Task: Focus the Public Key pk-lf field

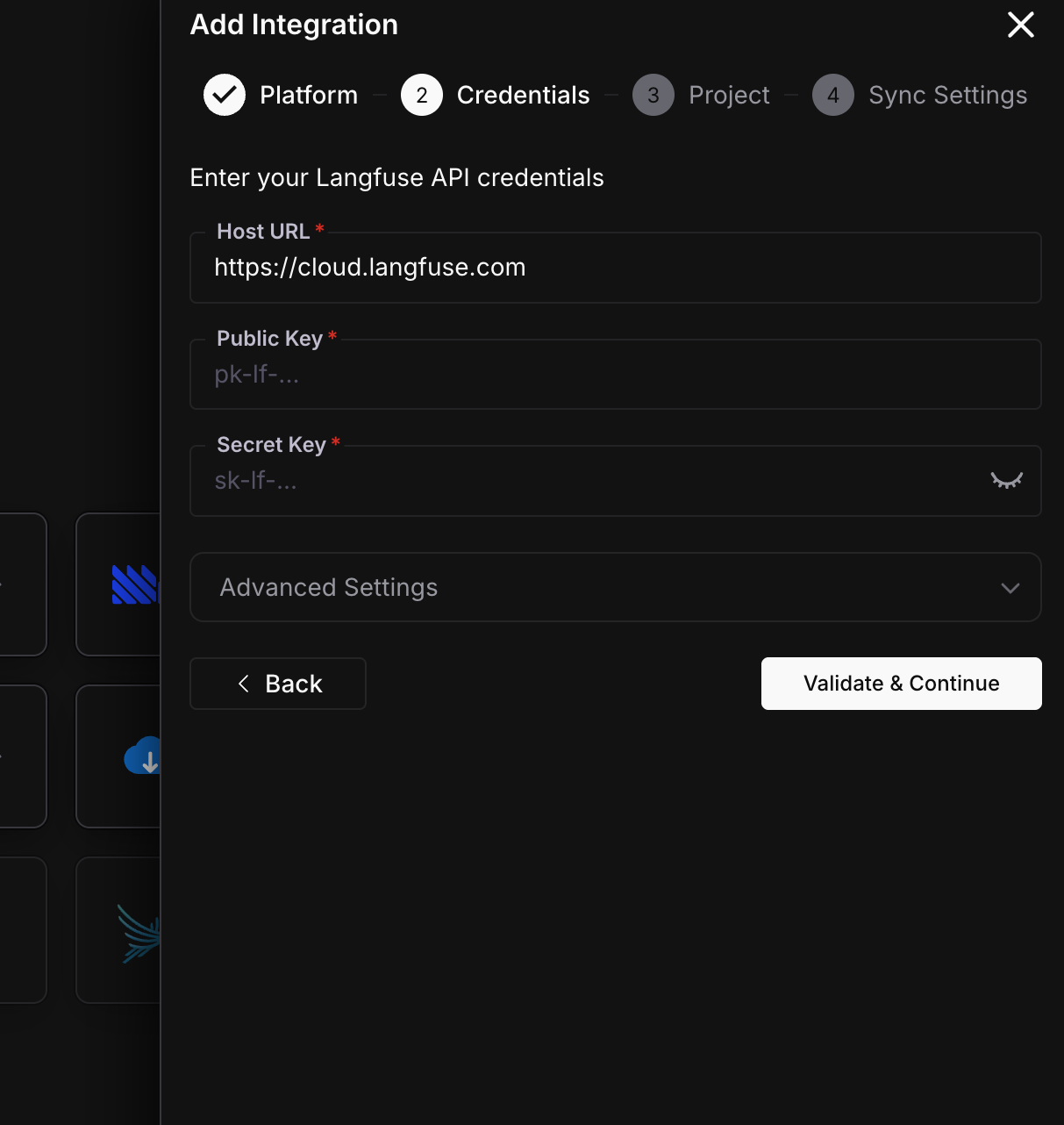Action: [x=615, y=375]
